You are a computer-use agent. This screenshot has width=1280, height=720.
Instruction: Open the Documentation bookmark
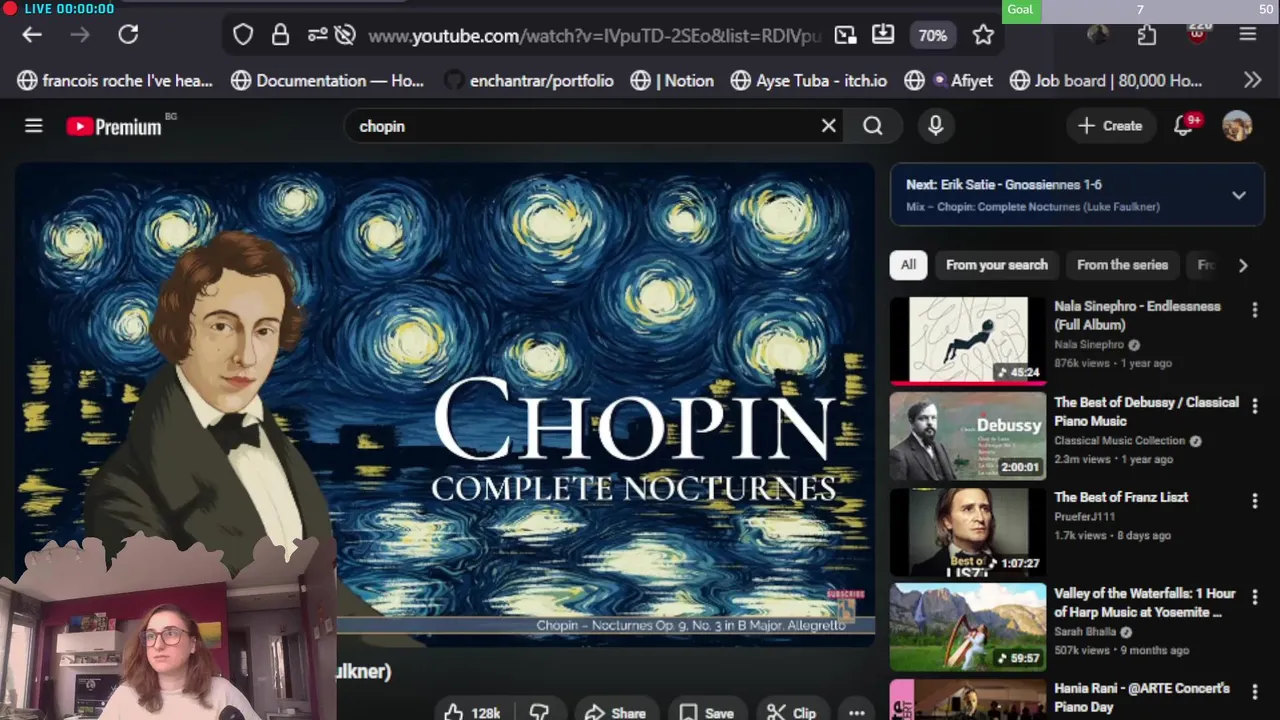[327, 80]
